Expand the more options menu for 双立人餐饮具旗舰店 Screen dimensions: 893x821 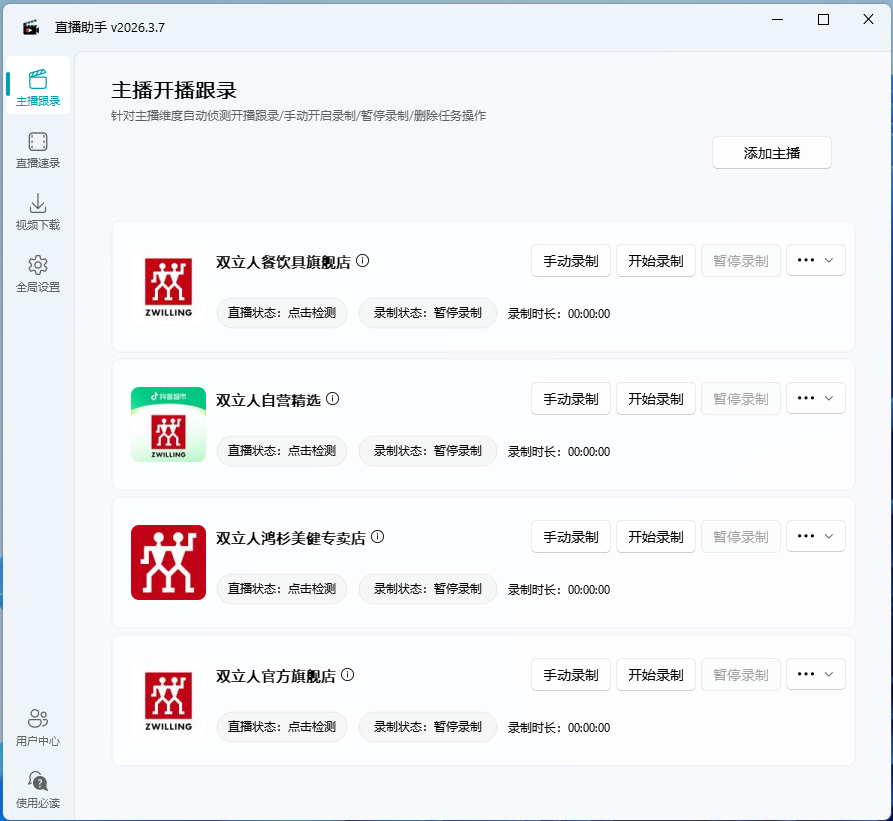click(x=815, y=260)
